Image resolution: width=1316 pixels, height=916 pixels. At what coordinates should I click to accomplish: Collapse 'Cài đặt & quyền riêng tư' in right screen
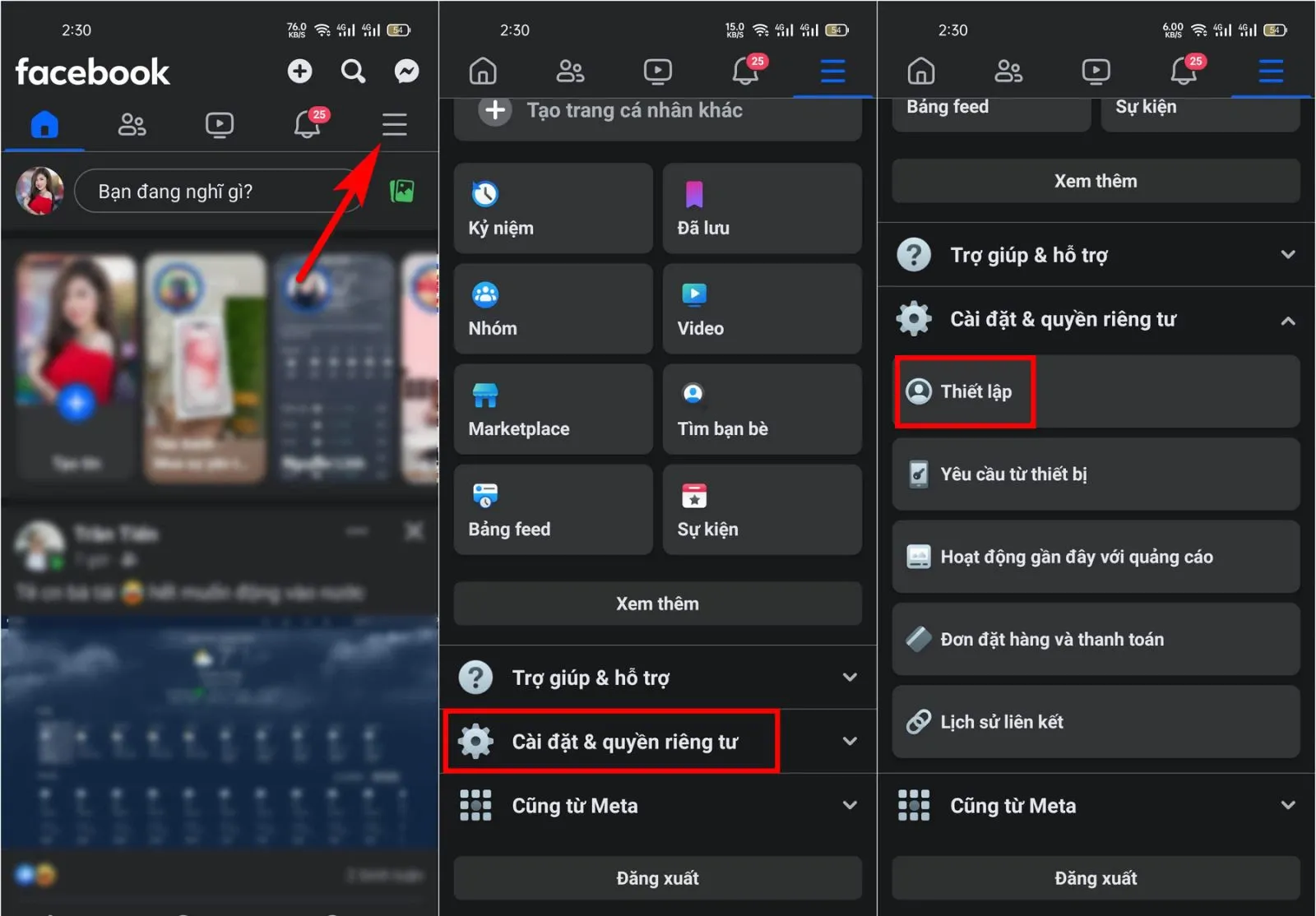click(1096, 319)
